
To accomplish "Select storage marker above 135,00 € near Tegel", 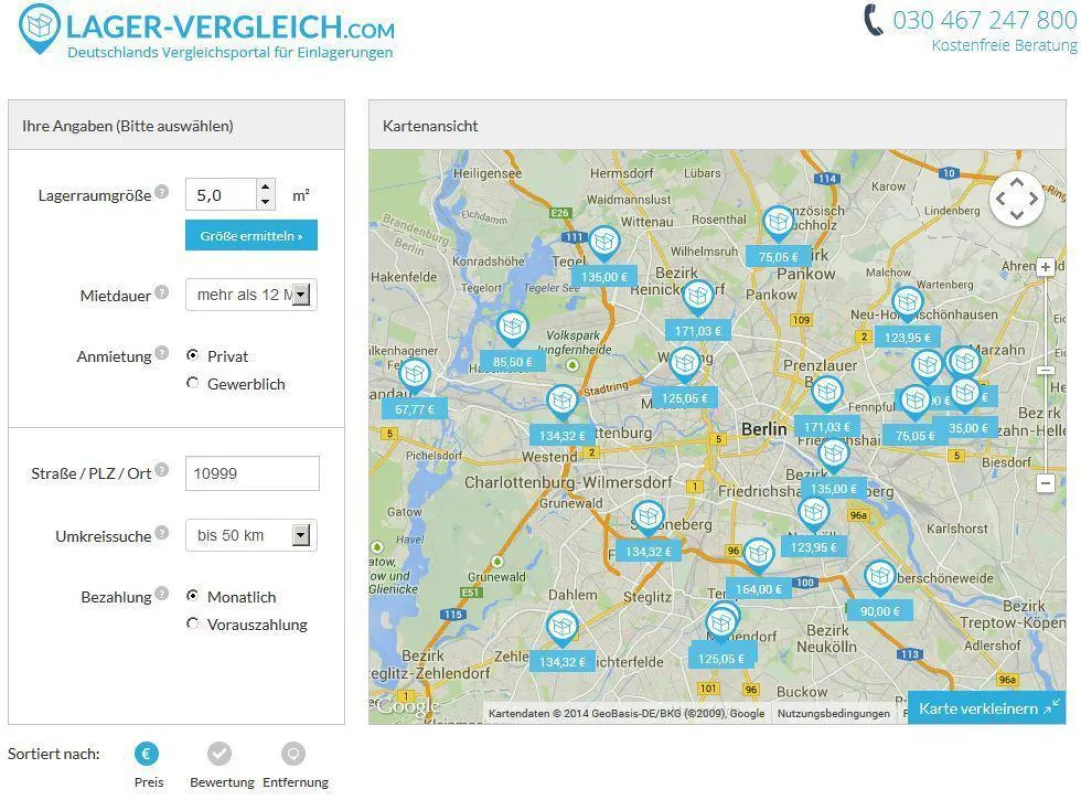I will tap(605, 243).
